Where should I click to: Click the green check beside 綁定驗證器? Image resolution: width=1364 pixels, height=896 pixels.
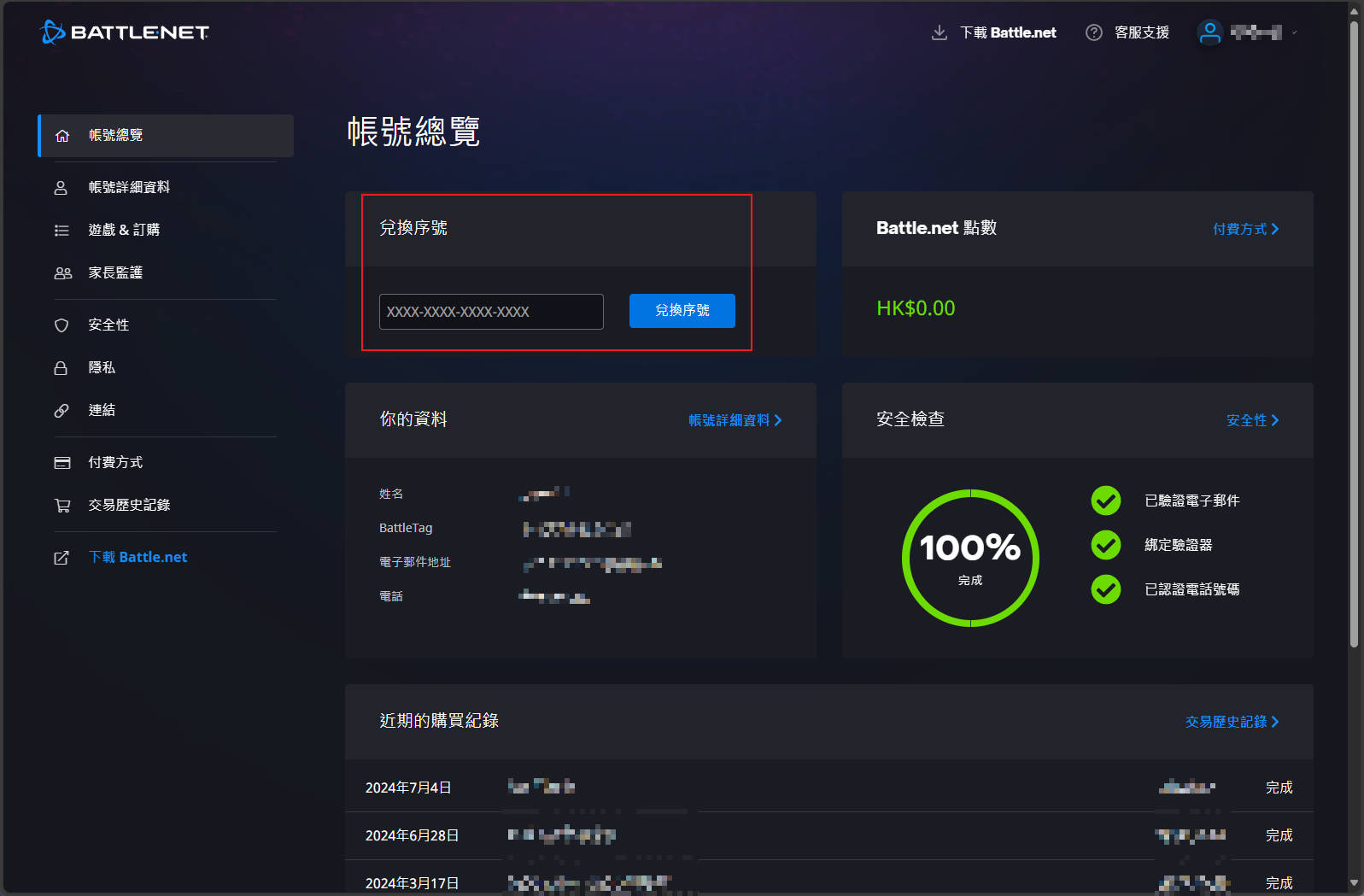[x=1106, y=545]
